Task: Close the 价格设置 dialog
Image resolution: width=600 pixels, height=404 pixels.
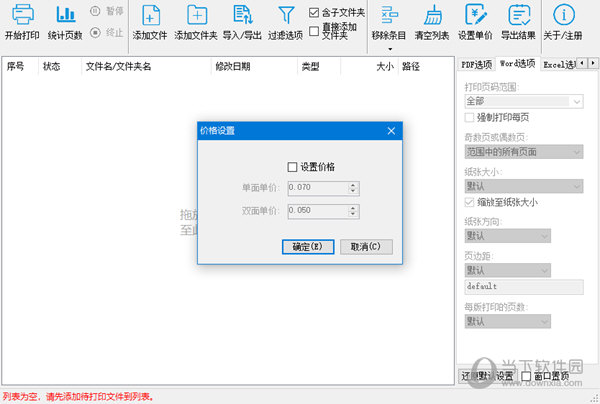Action: click(x=391, y=131)
